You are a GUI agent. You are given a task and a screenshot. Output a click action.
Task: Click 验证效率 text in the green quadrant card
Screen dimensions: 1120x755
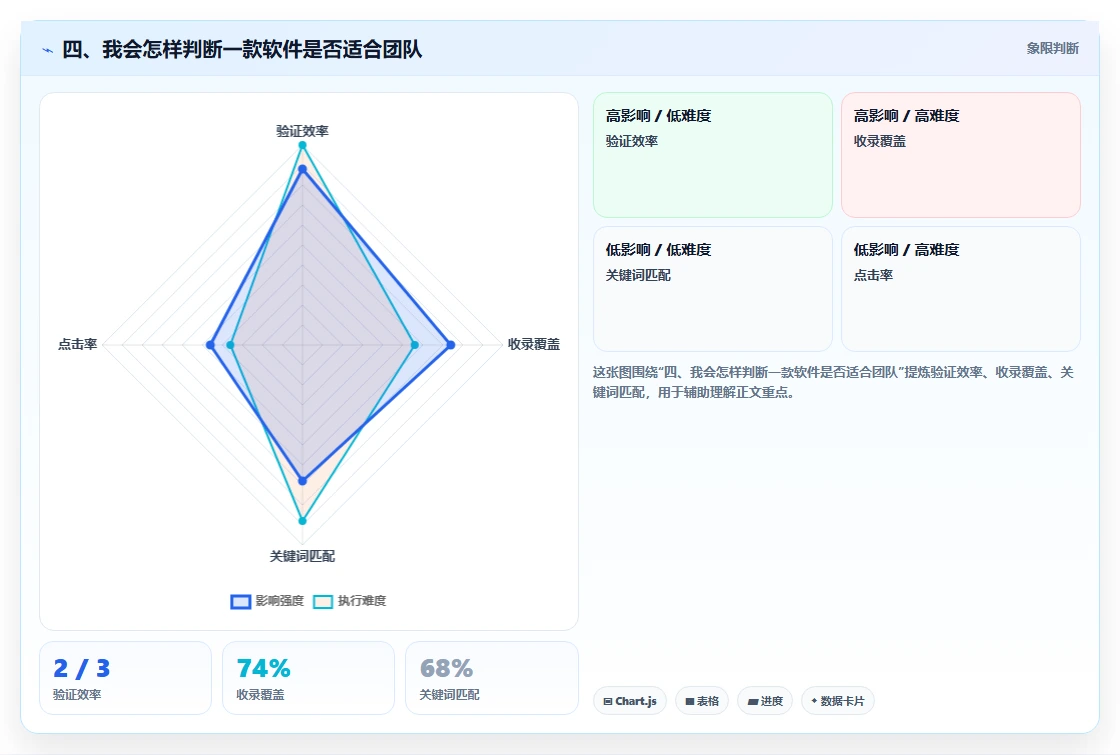632,141
